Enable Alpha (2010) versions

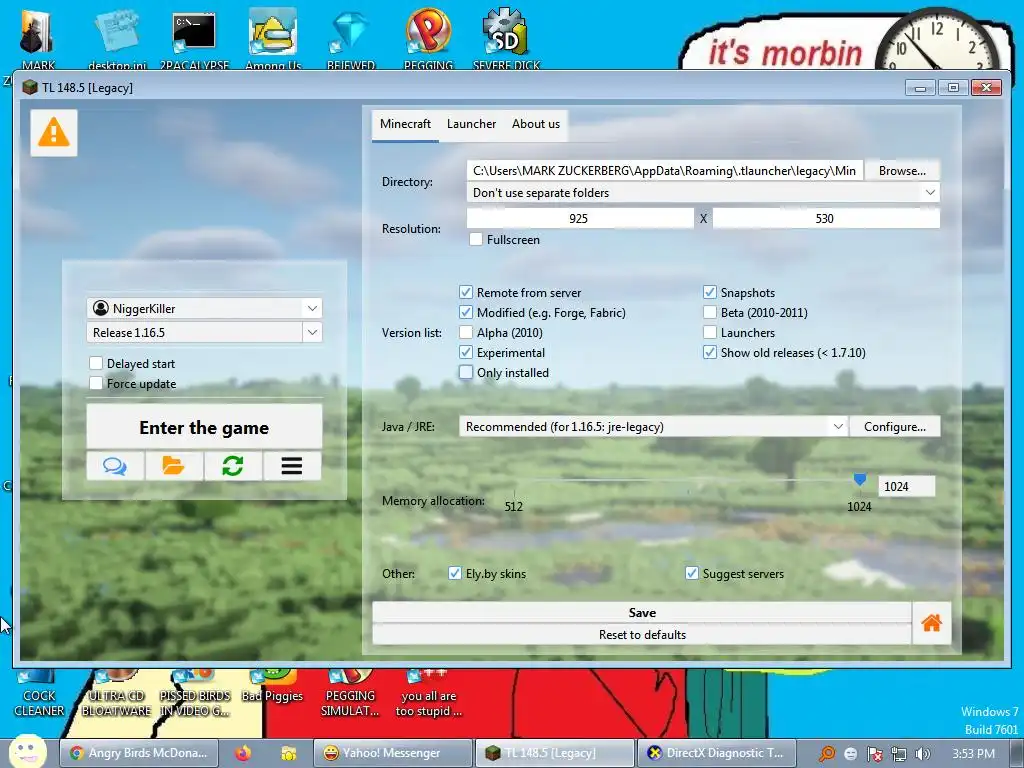coord(466,332)
